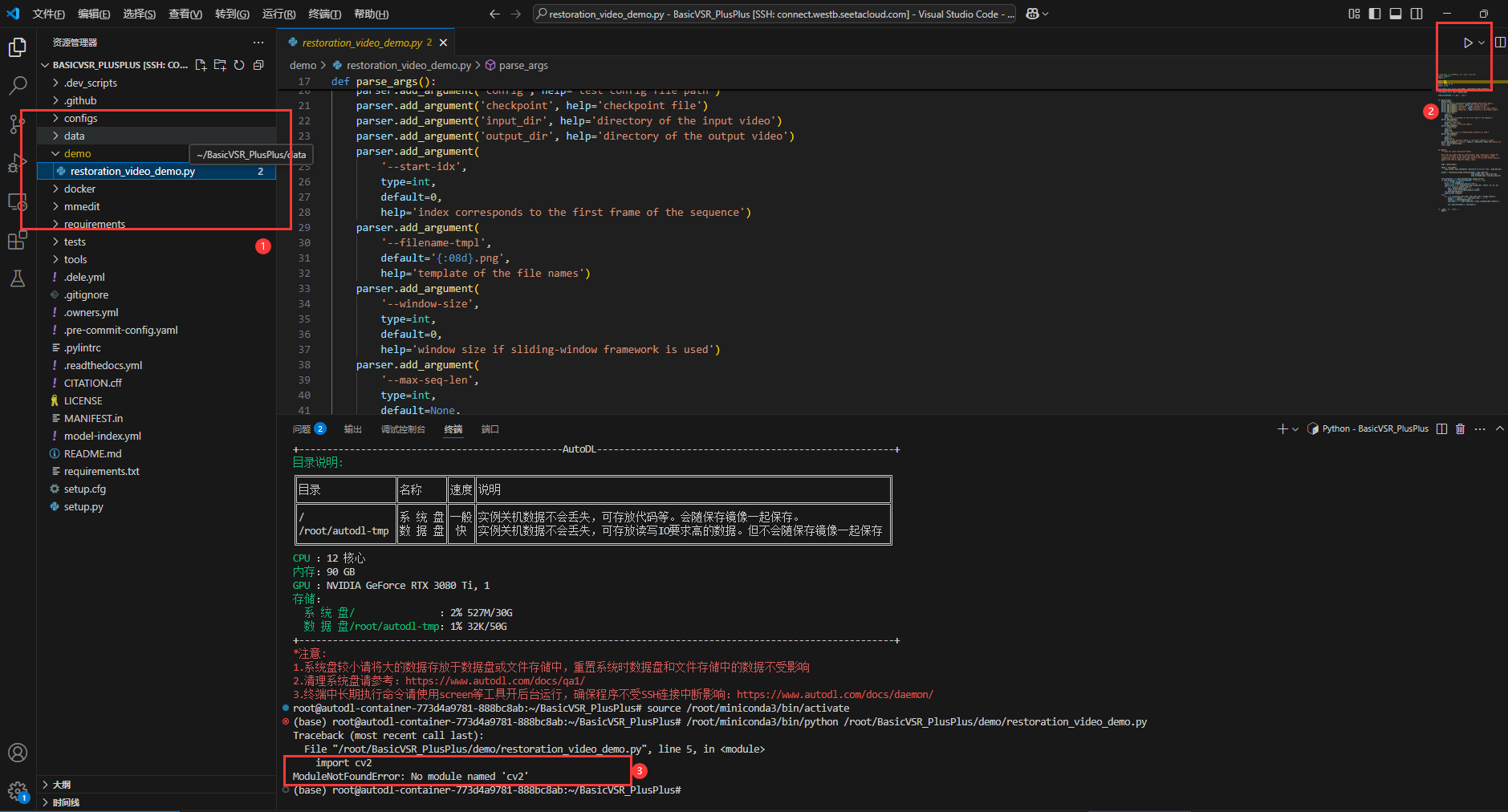Open the Testing flask icon in the sidebar

(18, 278)
